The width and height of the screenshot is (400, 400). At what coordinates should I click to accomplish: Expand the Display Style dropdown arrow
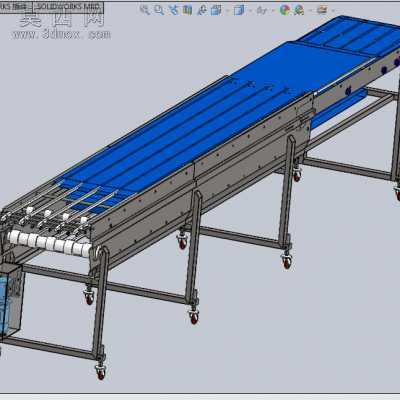tap(250, 11)
